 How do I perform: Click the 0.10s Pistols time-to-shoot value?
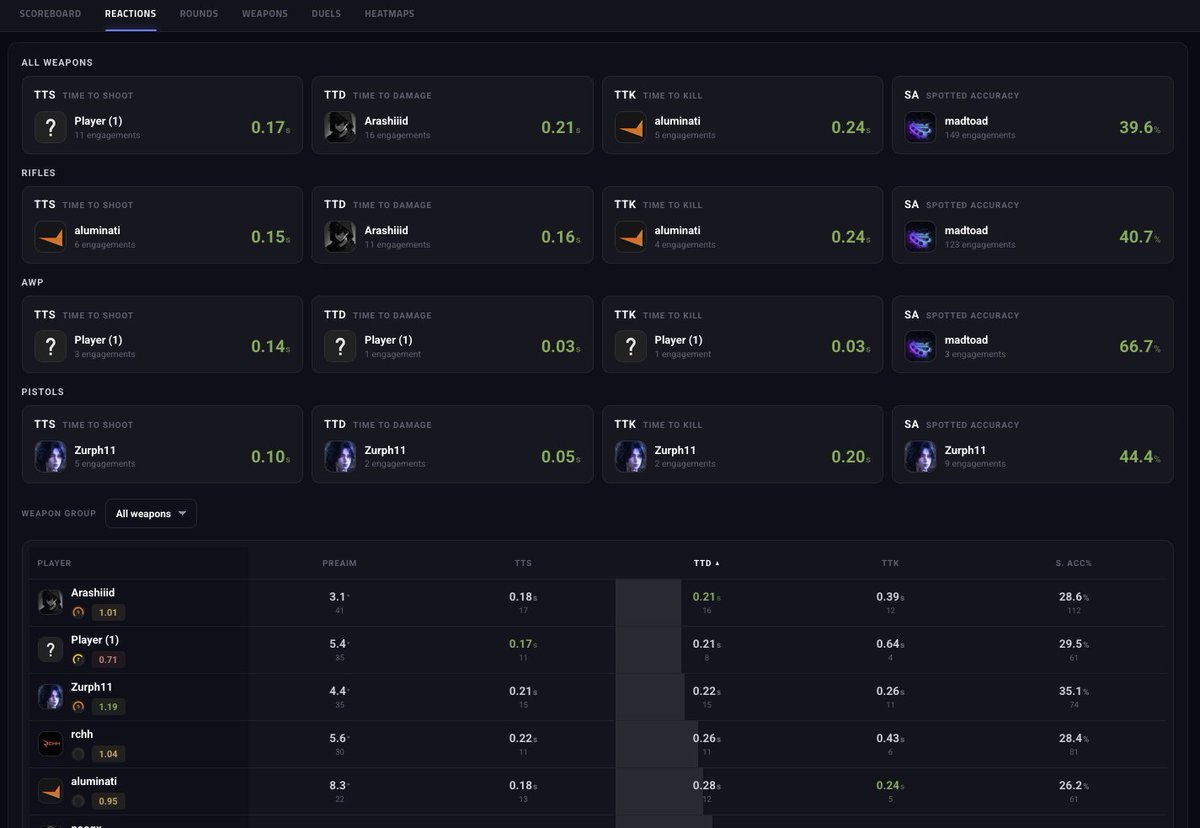pyautogui.click(x=270, y=457)
